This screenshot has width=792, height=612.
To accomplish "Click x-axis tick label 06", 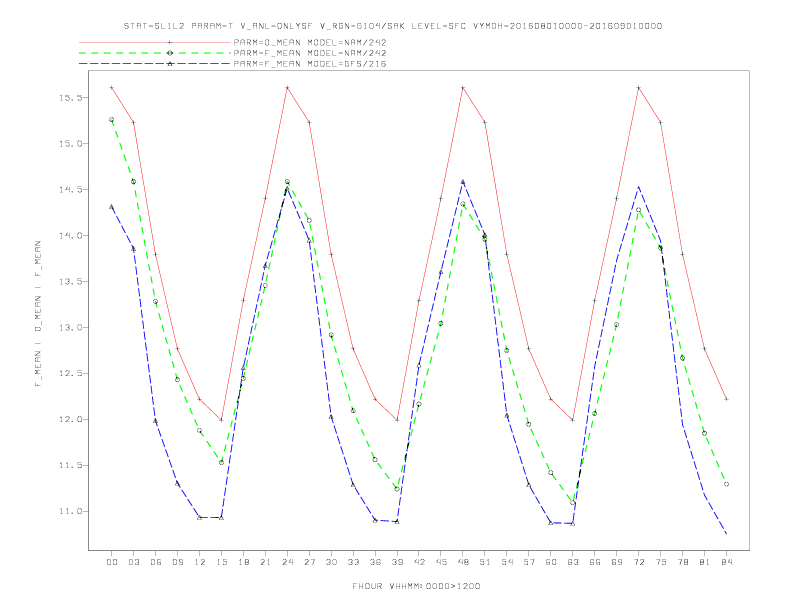I will [156, 562].
